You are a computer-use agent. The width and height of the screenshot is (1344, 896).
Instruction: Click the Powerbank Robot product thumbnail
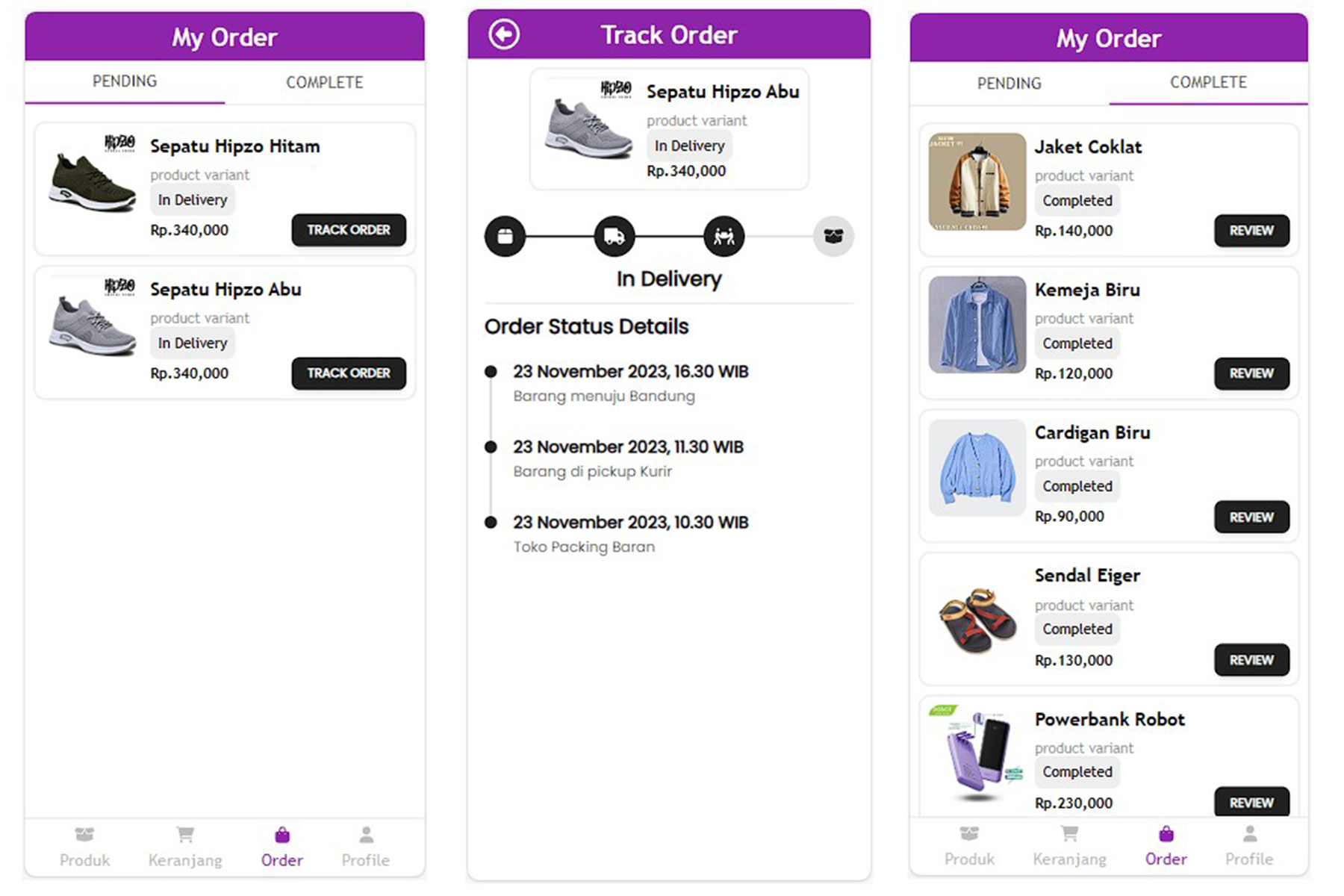coord(977,754)
